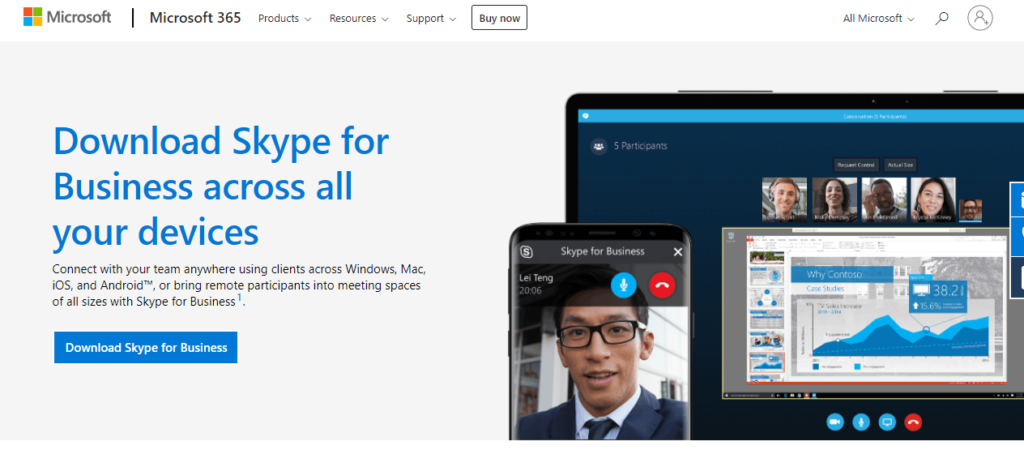Click the Buy now button

point(499,18)
